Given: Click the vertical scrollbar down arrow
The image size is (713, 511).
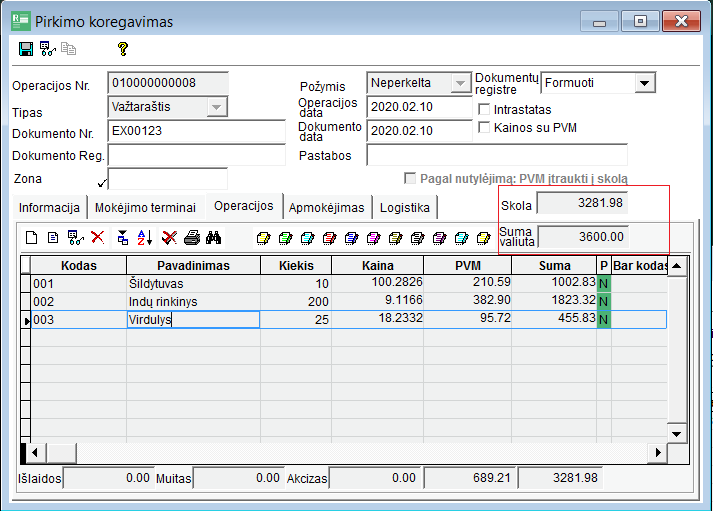Looking at the screenshot, I should (677, 434).
